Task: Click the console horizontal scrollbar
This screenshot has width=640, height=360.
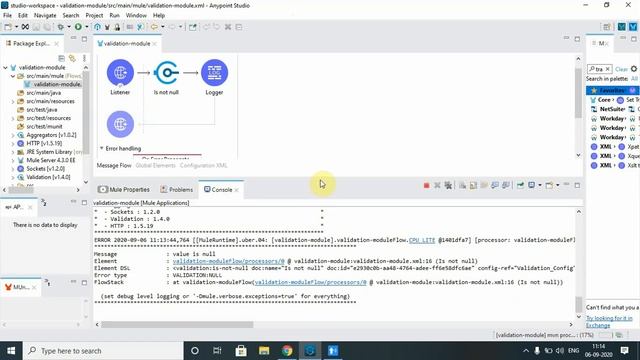Action: tap(177, 324)
